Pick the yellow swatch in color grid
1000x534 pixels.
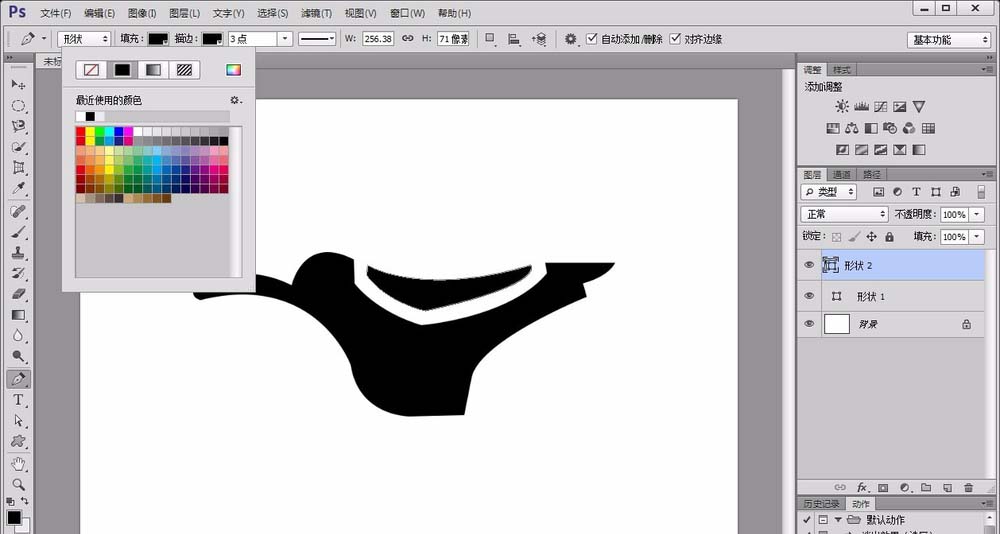point(90,131)
